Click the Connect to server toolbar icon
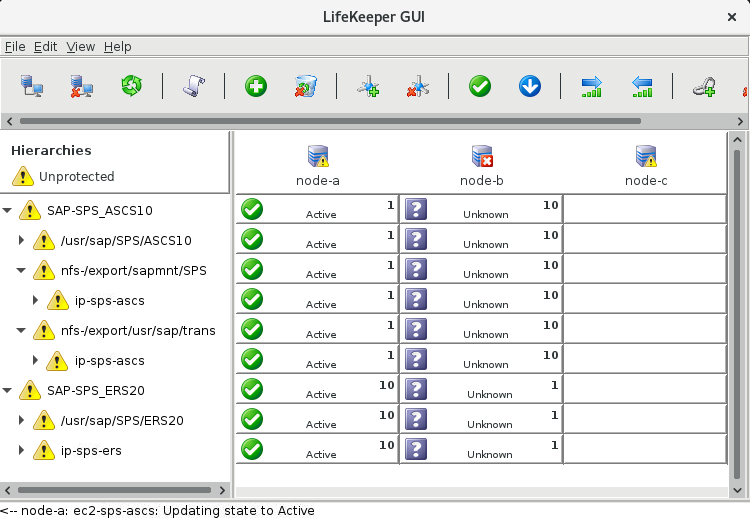The width and height of the screenshot is (750, 518). (x=32, y=87)
